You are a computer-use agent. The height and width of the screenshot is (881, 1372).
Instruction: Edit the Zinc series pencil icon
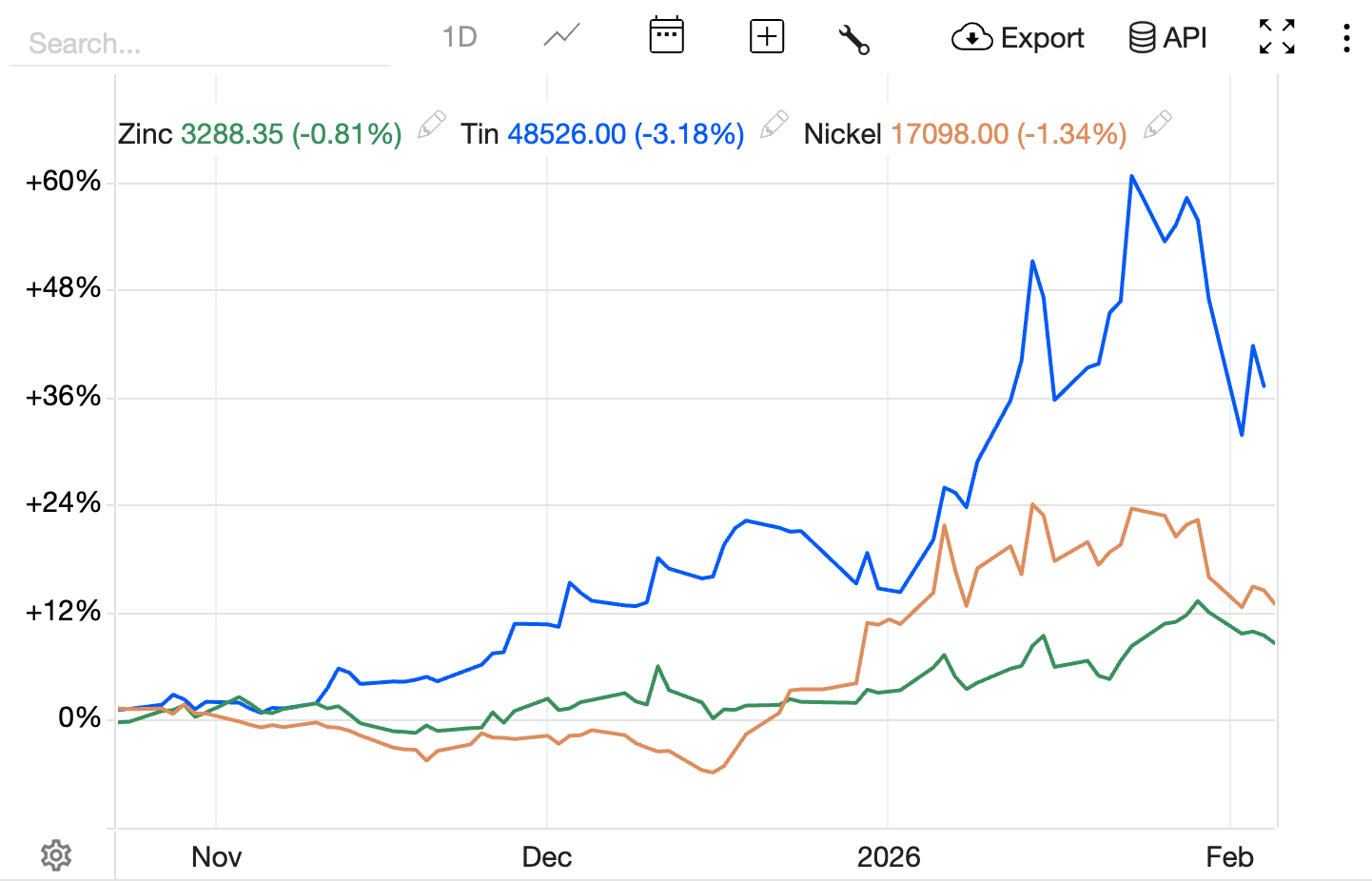pos(432,126)
